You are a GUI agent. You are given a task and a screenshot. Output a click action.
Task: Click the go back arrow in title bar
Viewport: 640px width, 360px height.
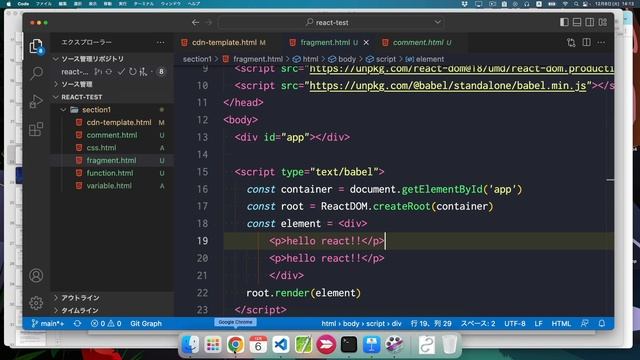coord(196,22)
